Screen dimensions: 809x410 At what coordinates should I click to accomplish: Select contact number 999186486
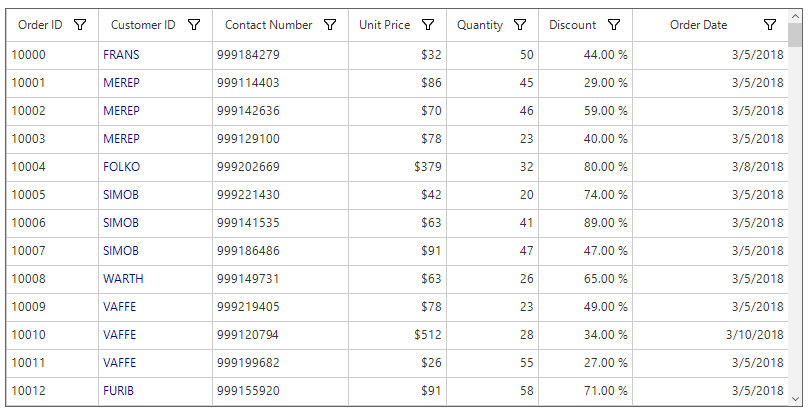pyautogui.click(x=280, y=250)
